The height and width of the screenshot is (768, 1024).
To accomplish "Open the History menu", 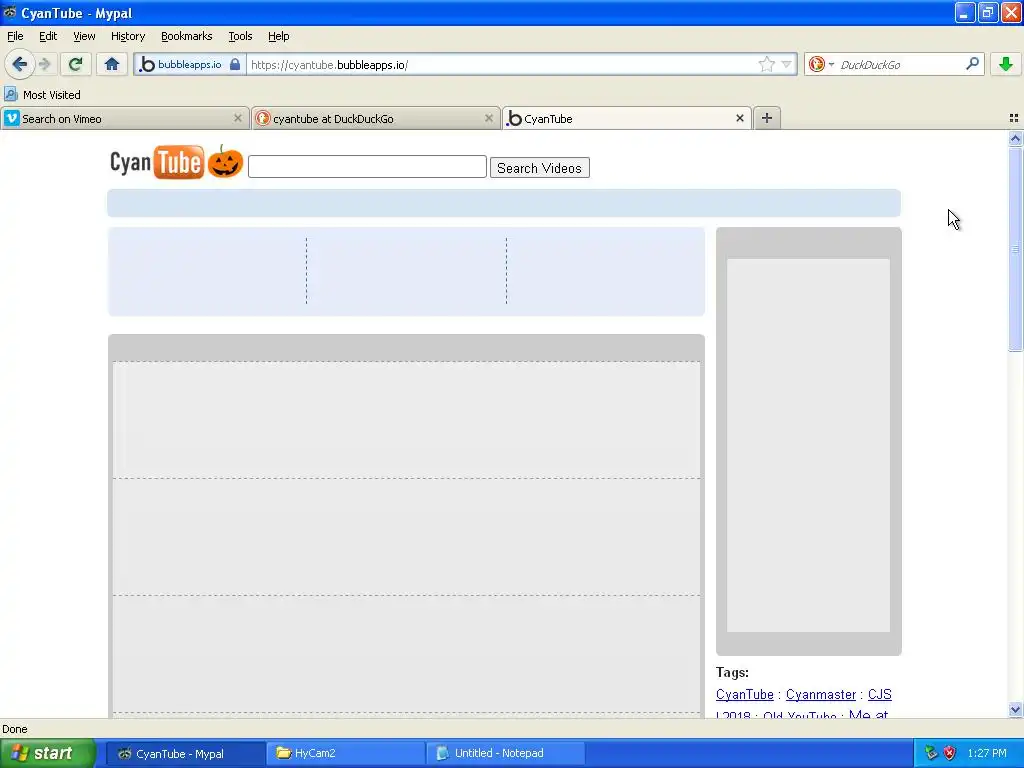I will pos(127,36).
